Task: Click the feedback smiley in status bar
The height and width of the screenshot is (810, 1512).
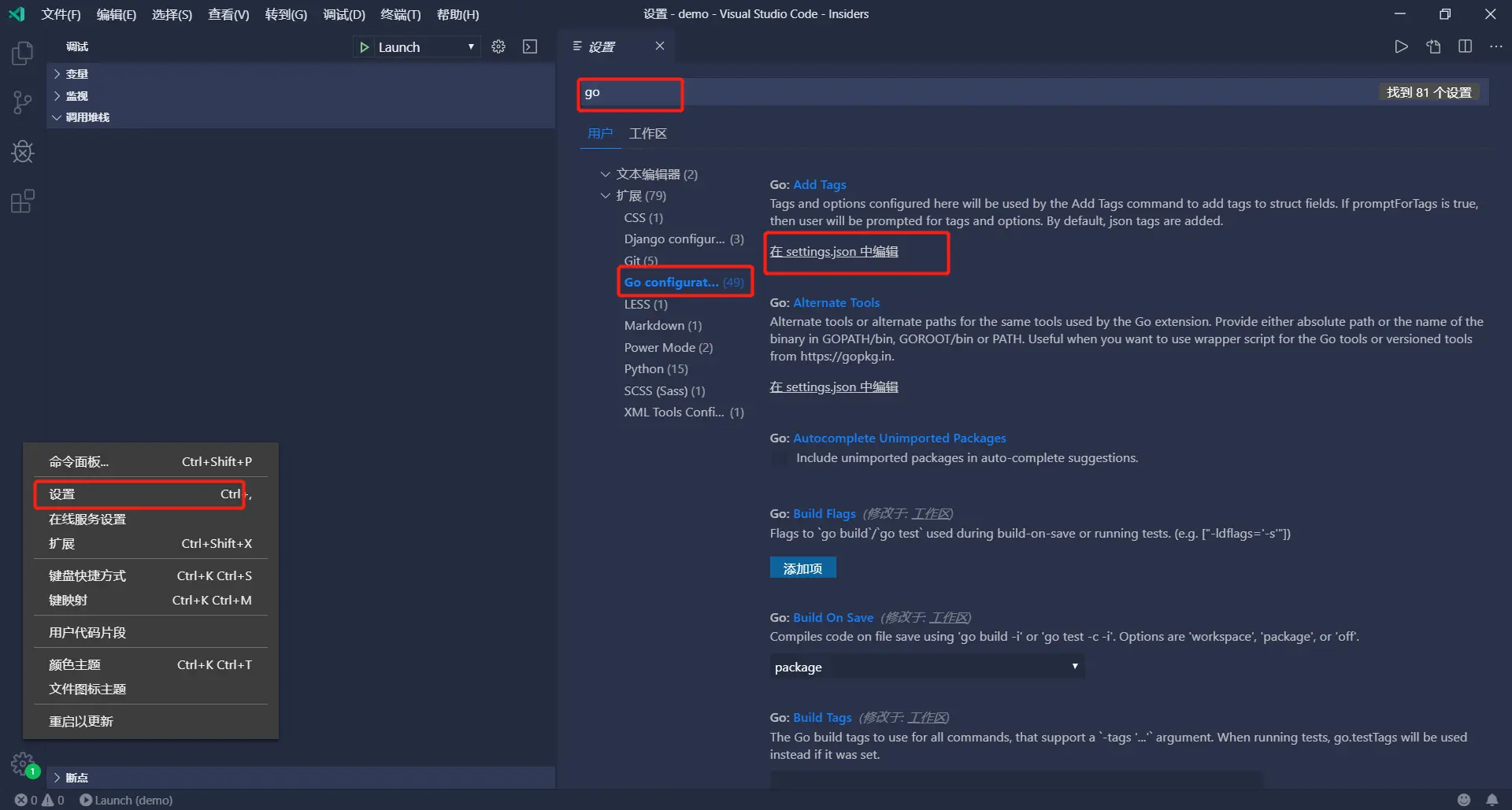Action: [x=1464, y=800]
